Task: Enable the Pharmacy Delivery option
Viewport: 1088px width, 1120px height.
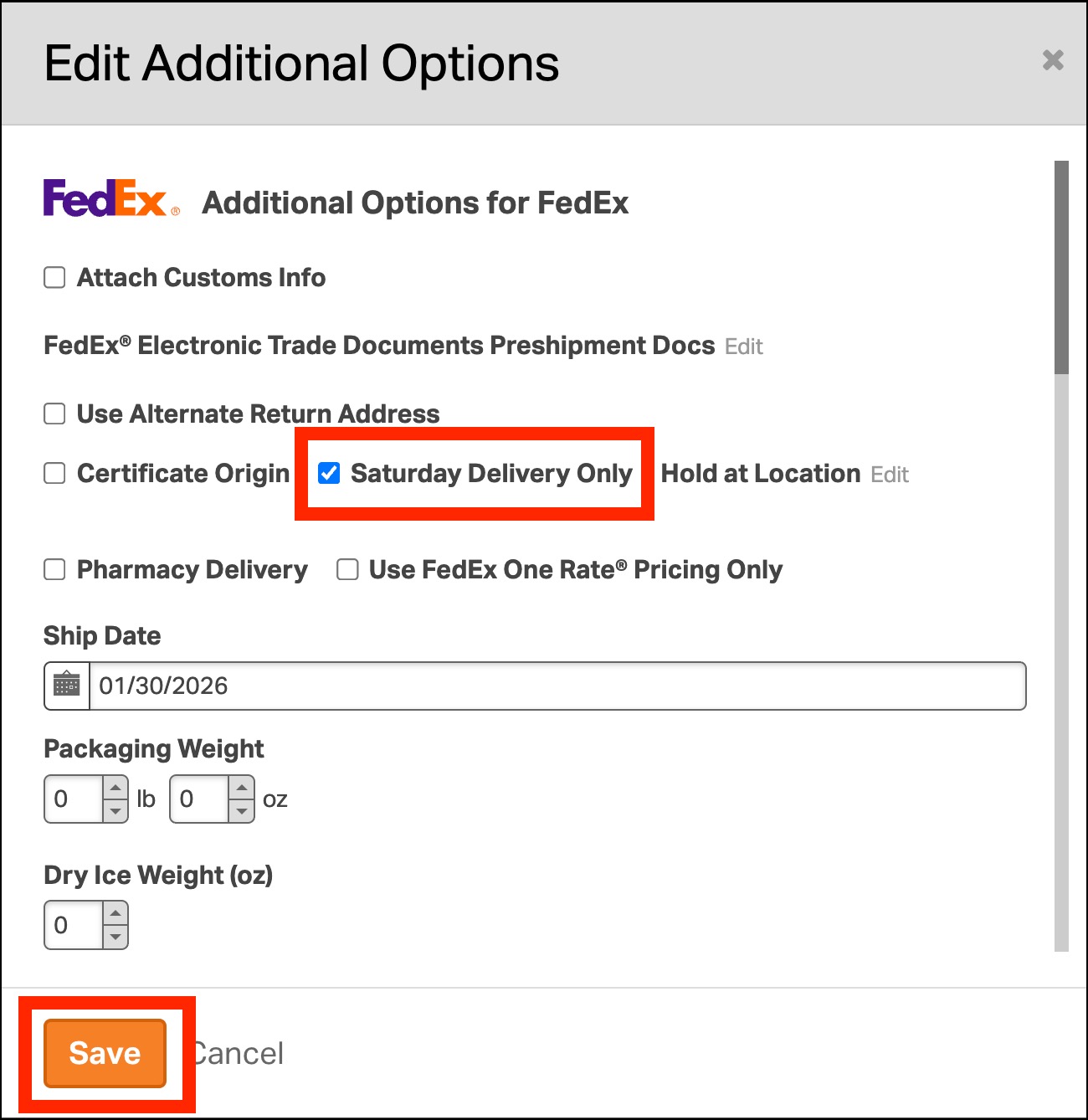Action: tap(54, 569)
